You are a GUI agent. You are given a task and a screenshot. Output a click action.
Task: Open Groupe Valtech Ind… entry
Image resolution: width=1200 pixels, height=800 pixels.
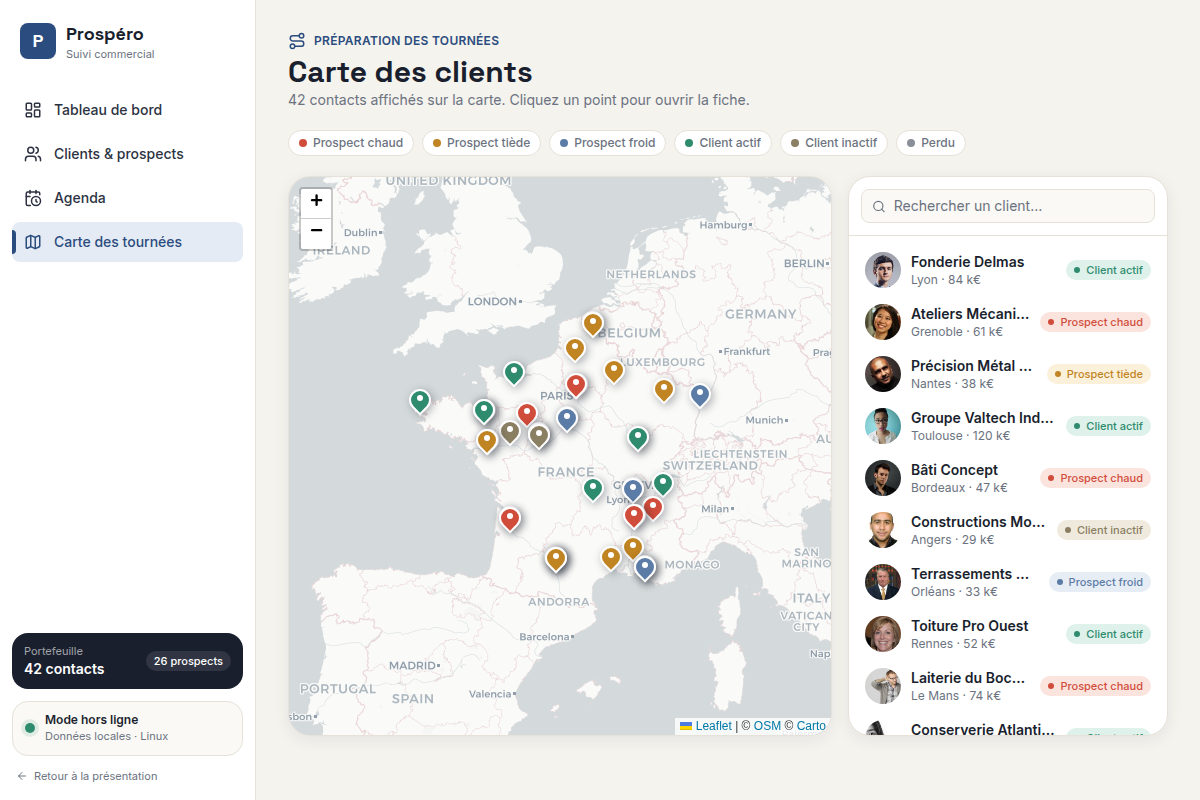click(x=1008, y=426)
